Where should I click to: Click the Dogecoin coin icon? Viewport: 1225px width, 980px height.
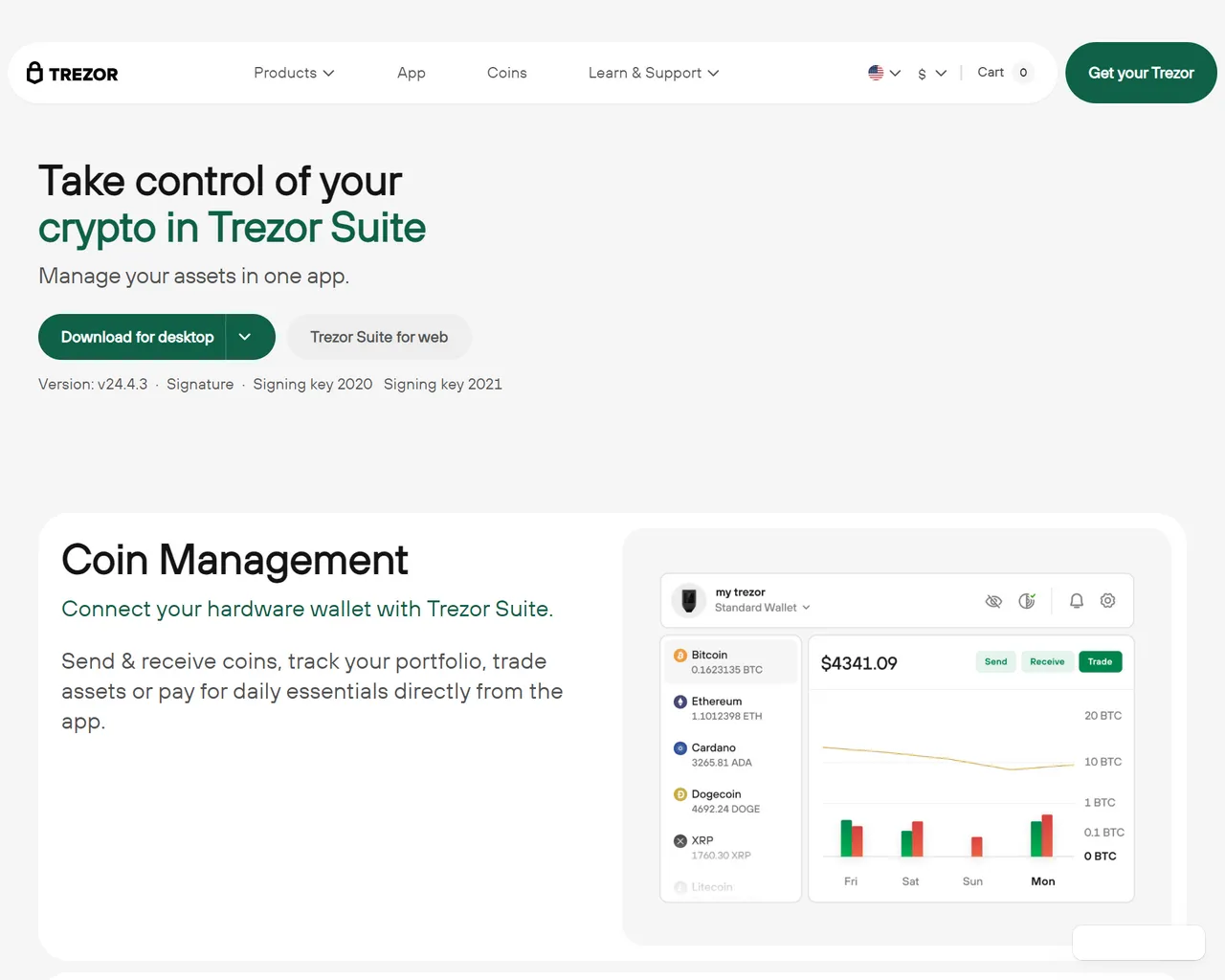(680, 794)
